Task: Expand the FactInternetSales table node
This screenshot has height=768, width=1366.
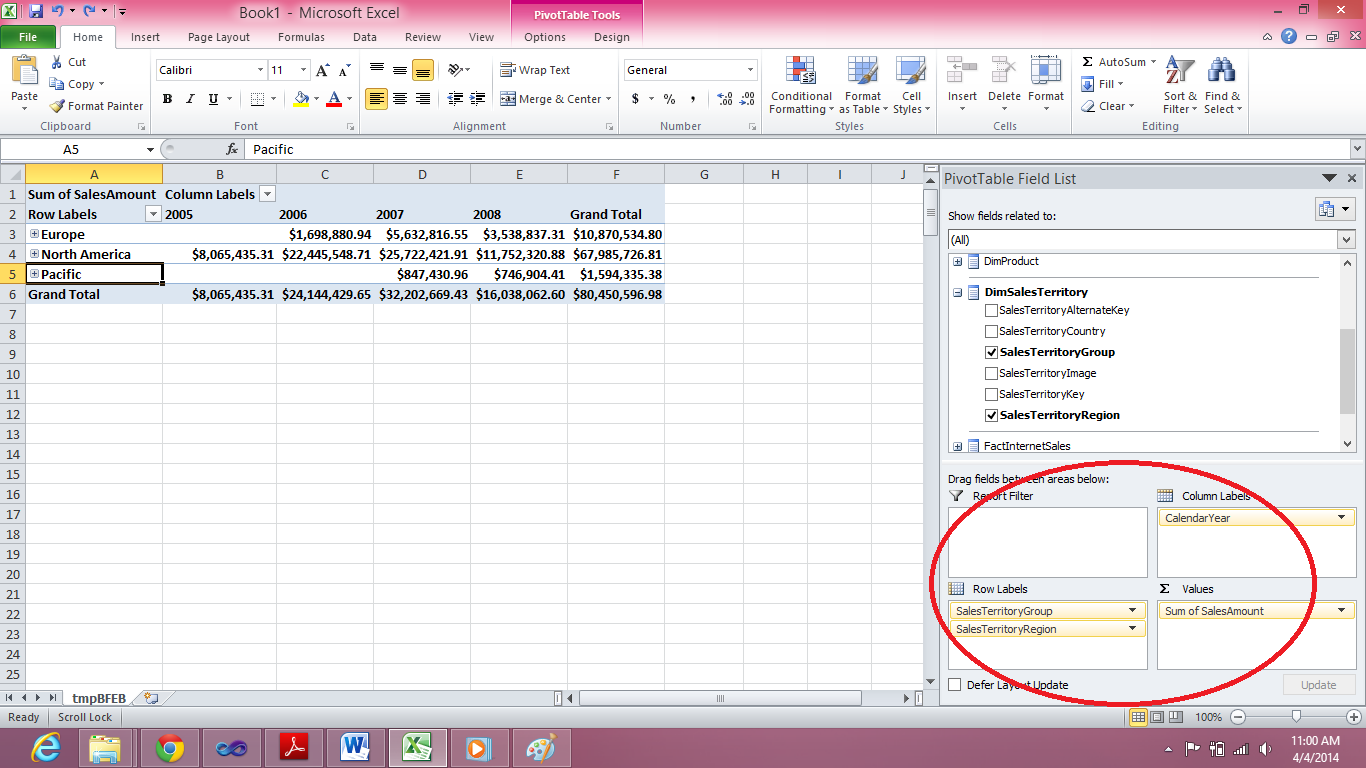Action: (x=958, y=446)
